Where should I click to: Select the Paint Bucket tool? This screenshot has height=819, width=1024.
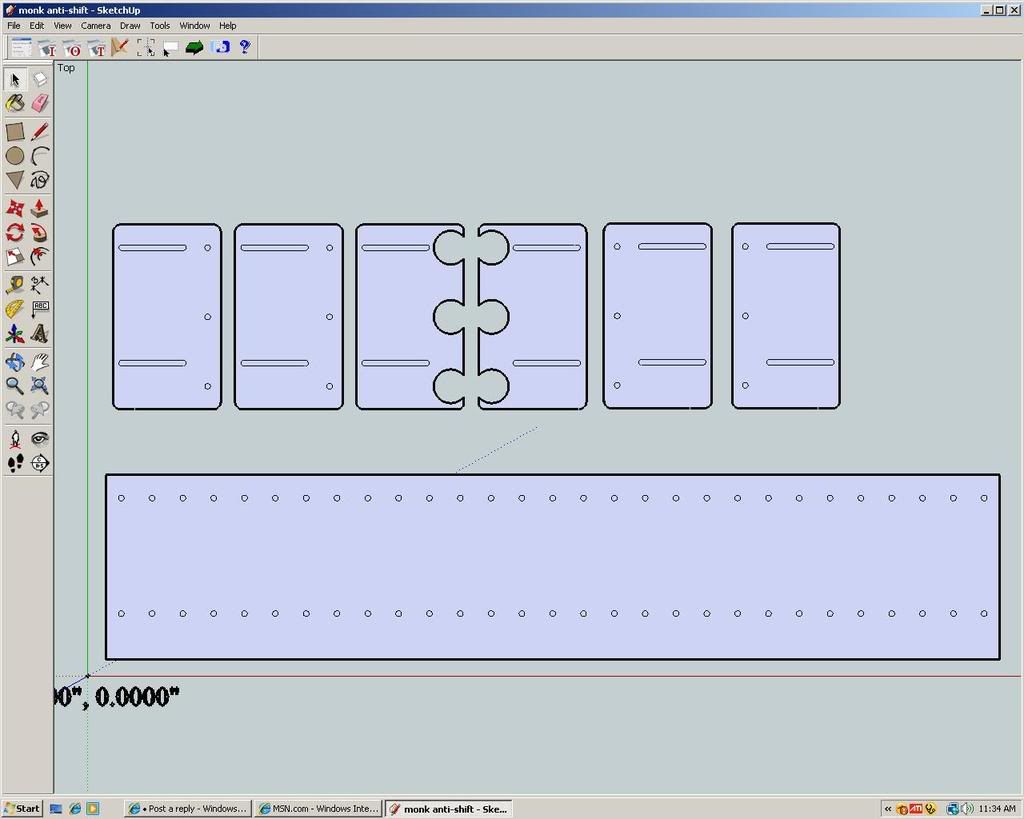pyautogui.click(x=15, y=103)
